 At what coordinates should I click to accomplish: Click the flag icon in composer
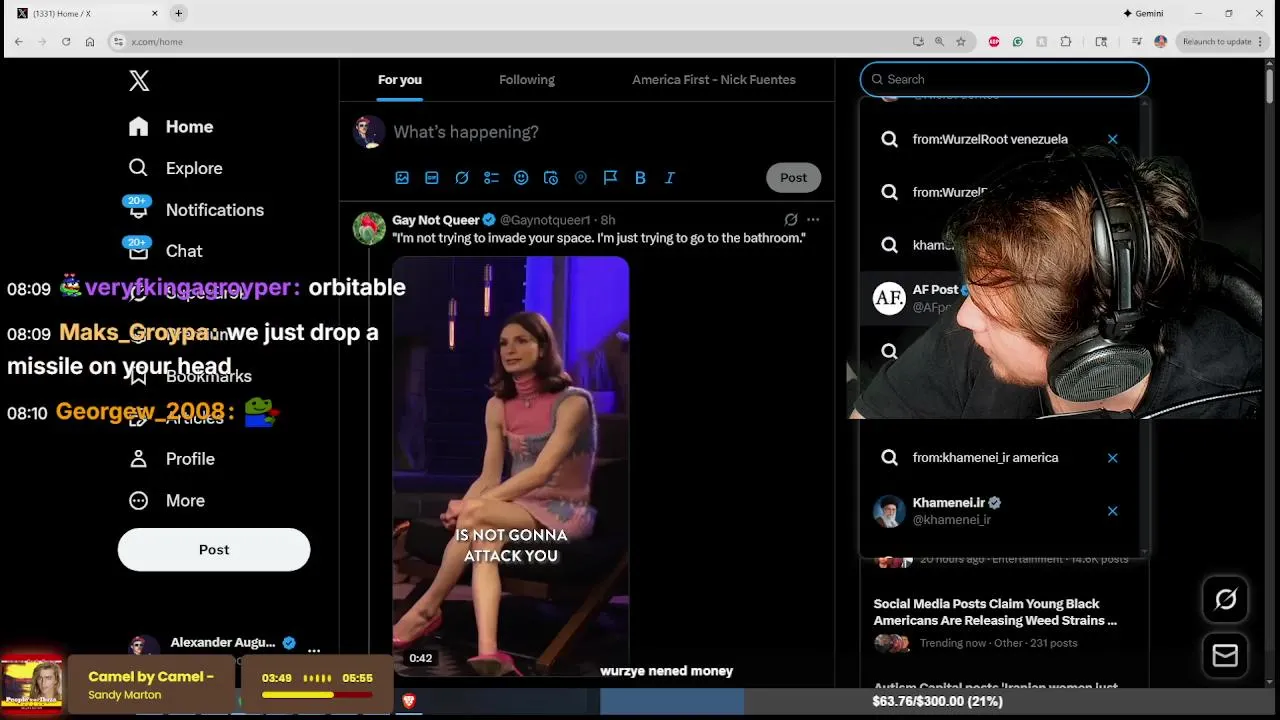611,178
